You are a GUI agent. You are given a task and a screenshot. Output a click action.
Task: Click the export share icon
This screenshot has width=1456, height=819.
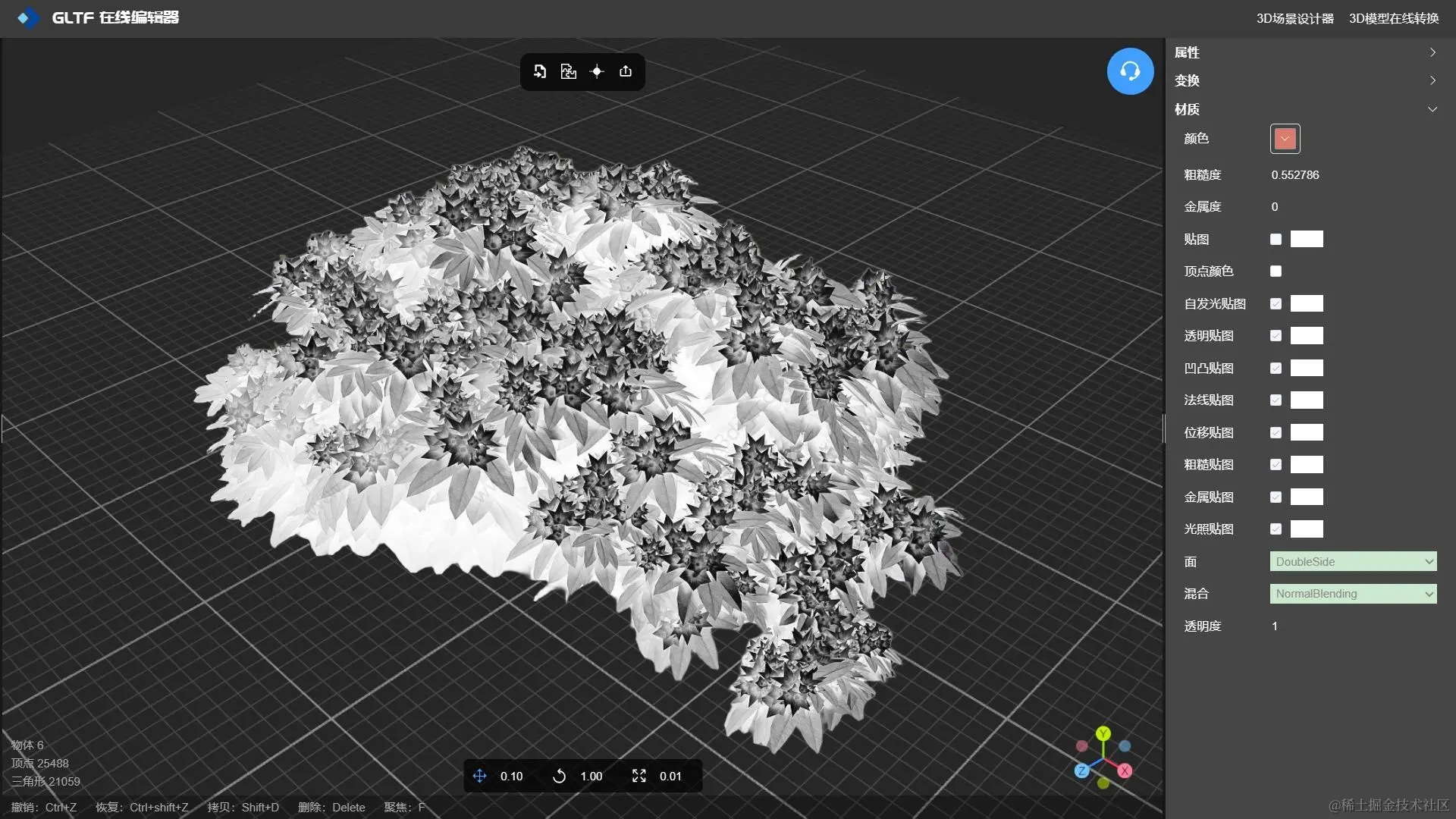(x=626, y=71)
